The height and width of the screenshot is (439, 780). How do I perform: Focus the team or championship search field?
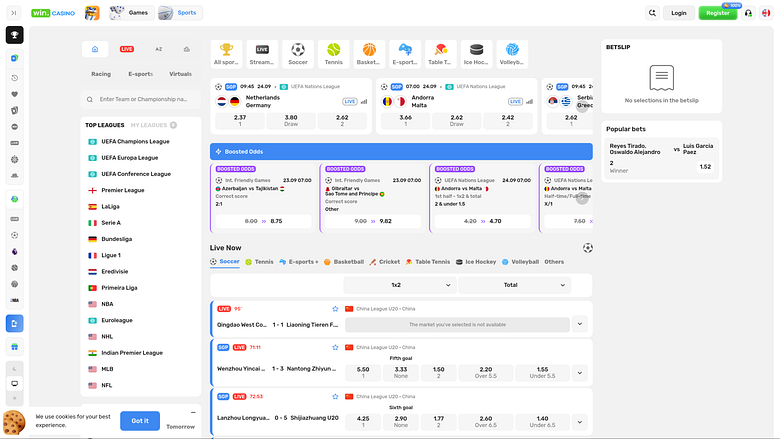click(141, 99)
